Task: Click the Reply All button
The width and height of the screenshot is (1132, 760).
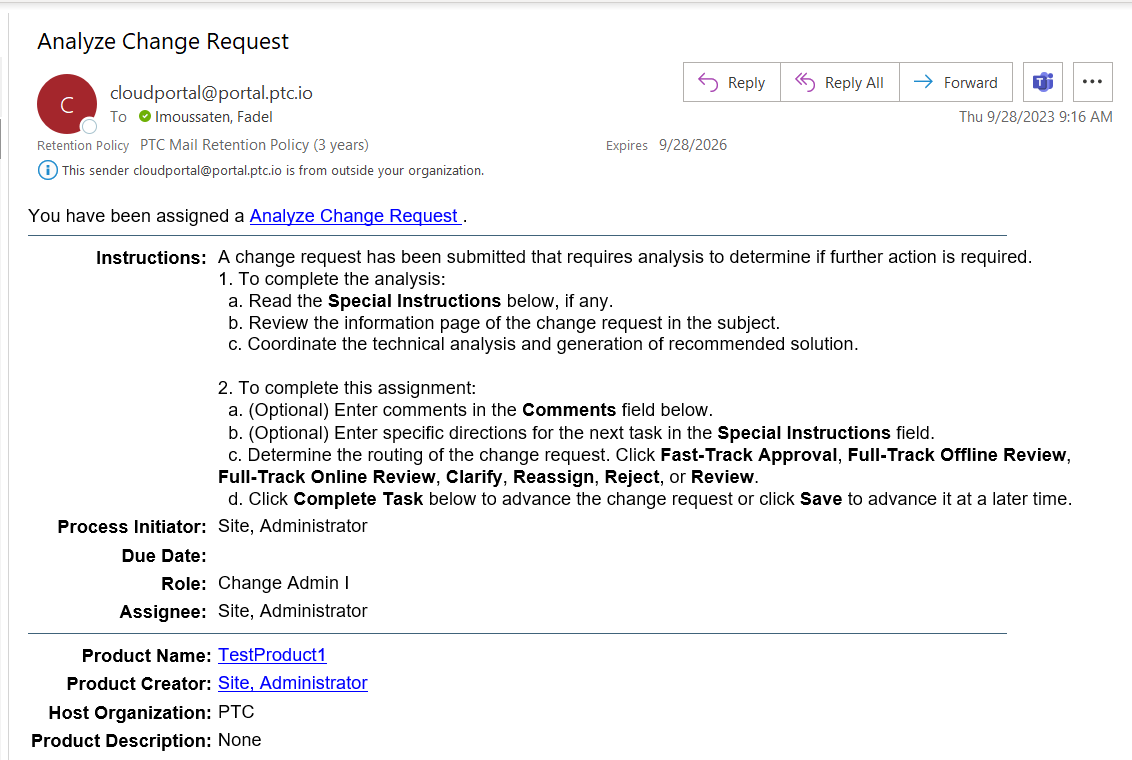Action: tap(840, 82)
